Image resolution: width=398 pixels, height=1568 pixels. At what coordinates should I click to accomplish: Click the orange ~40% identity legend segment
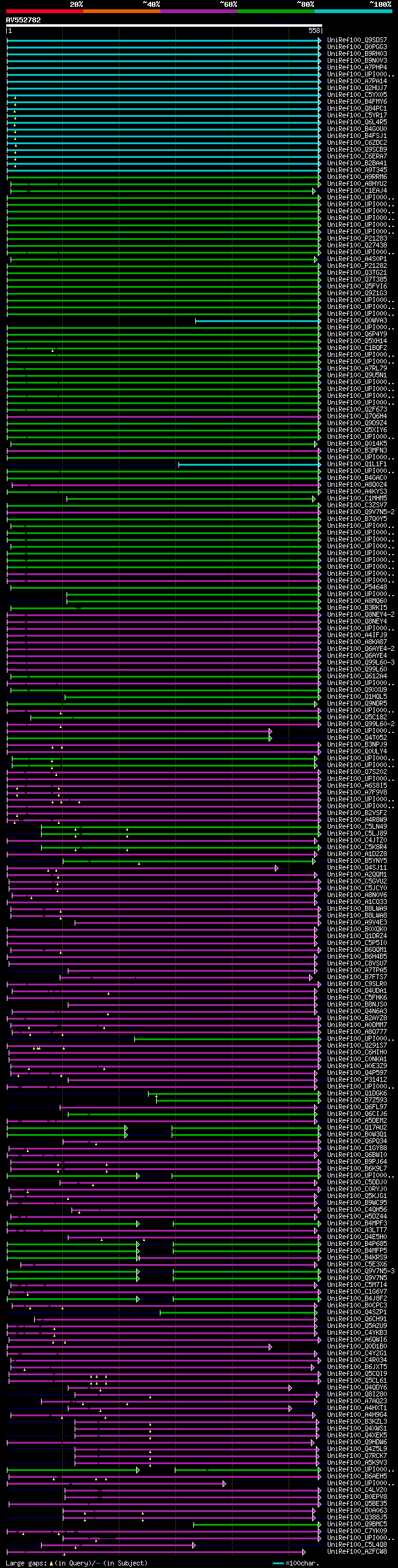coord(122,11)
